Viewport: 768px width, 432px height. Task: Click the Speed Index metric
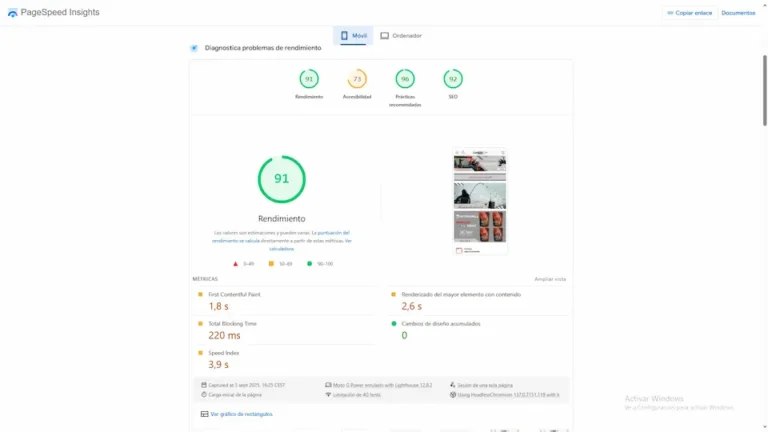point(224,353)
